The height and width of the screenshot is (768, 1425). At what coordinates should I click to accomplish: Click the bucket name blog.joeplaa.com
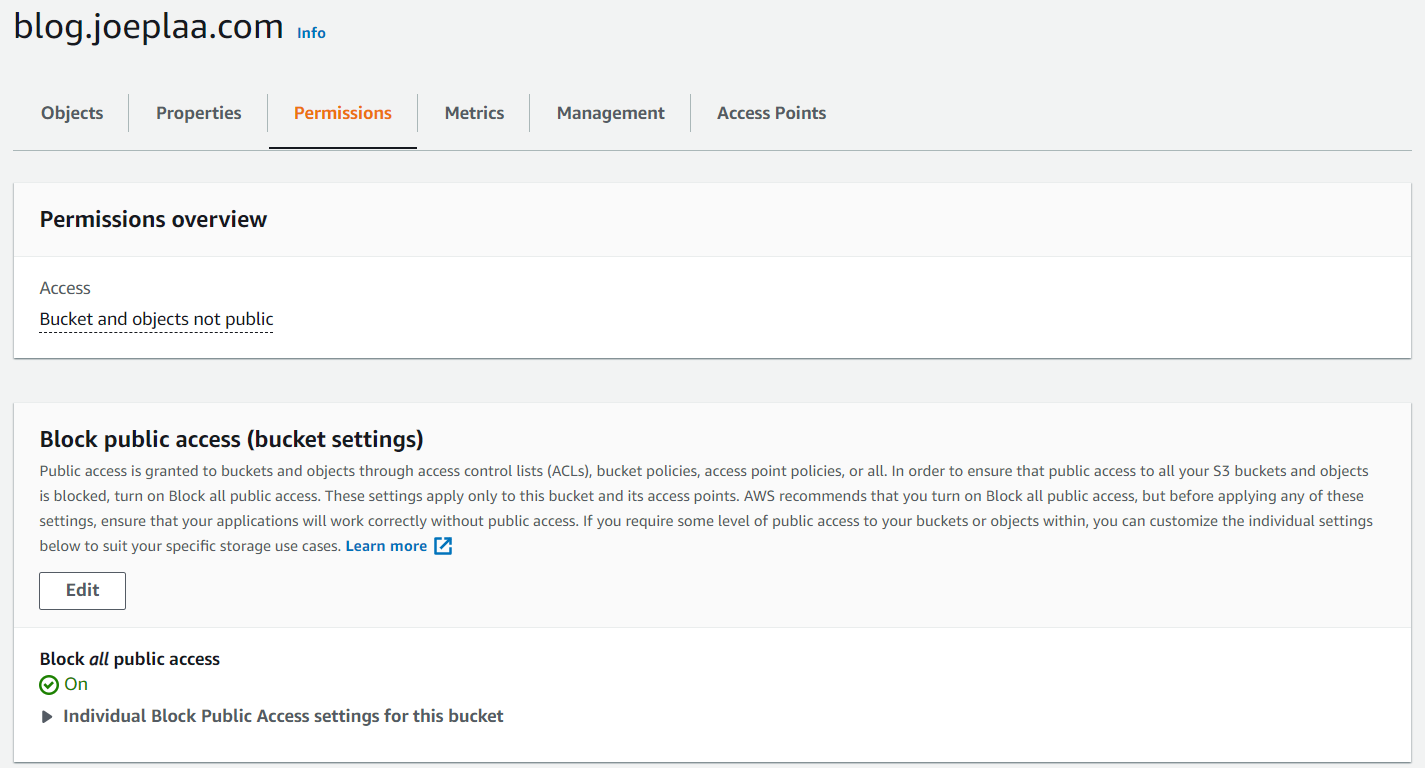click(x=149, y=27)
